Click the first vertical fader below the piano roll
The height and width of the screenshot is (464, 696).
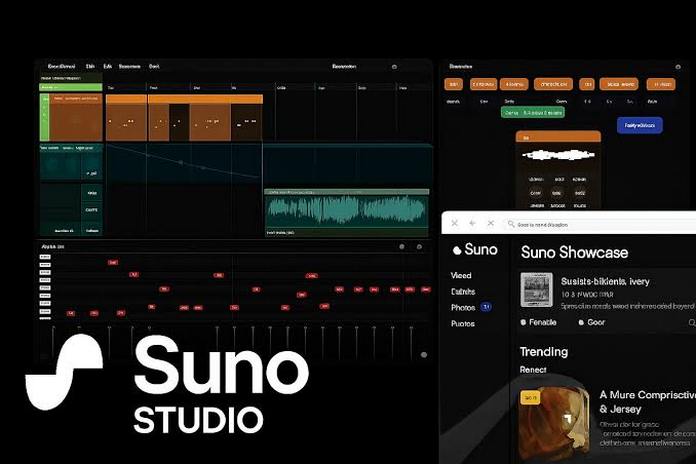[x=53, y=341]
